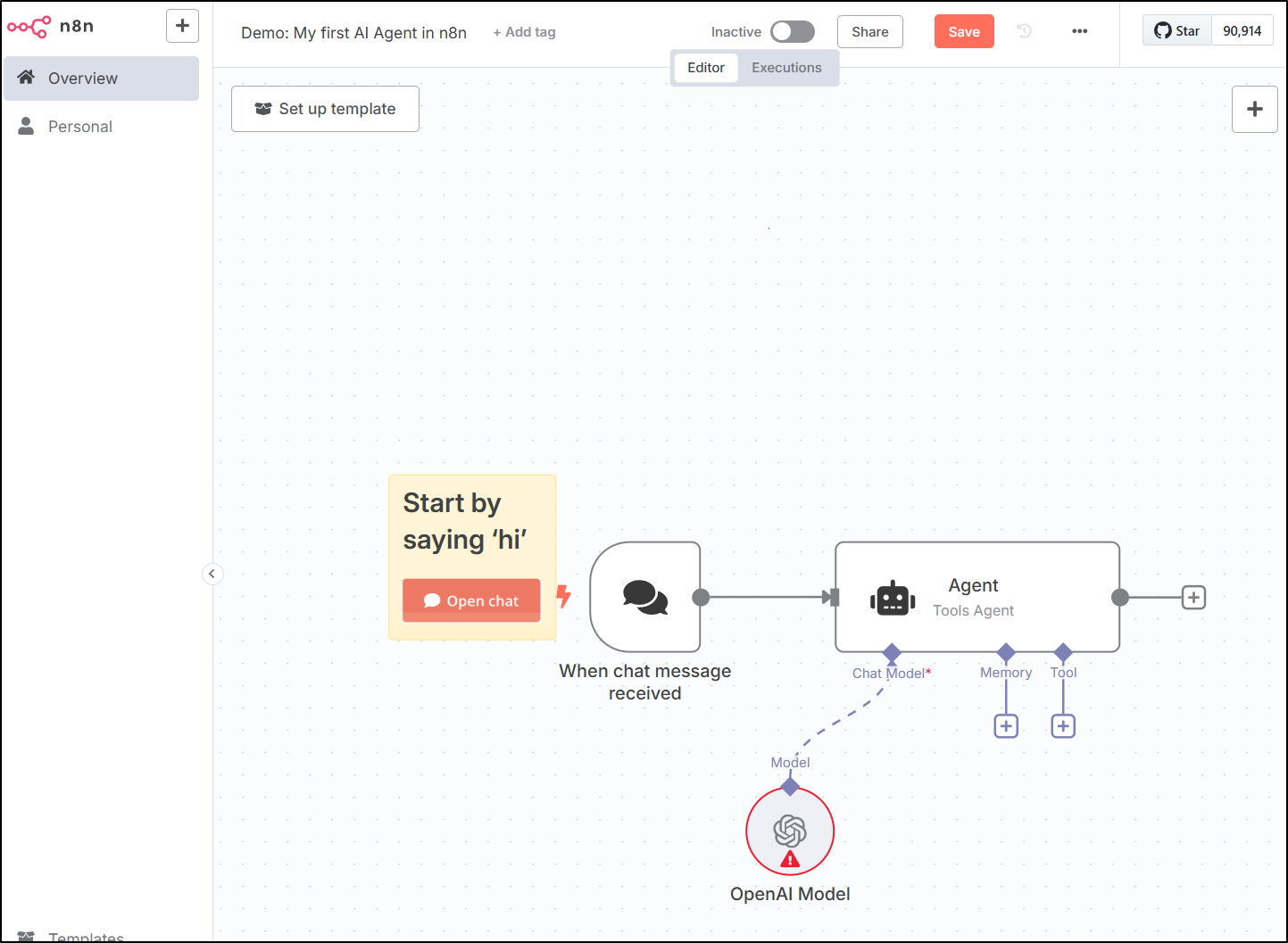Click the Chat Model diamond connector
The image size is (1288, 943).
pos(892,652)
